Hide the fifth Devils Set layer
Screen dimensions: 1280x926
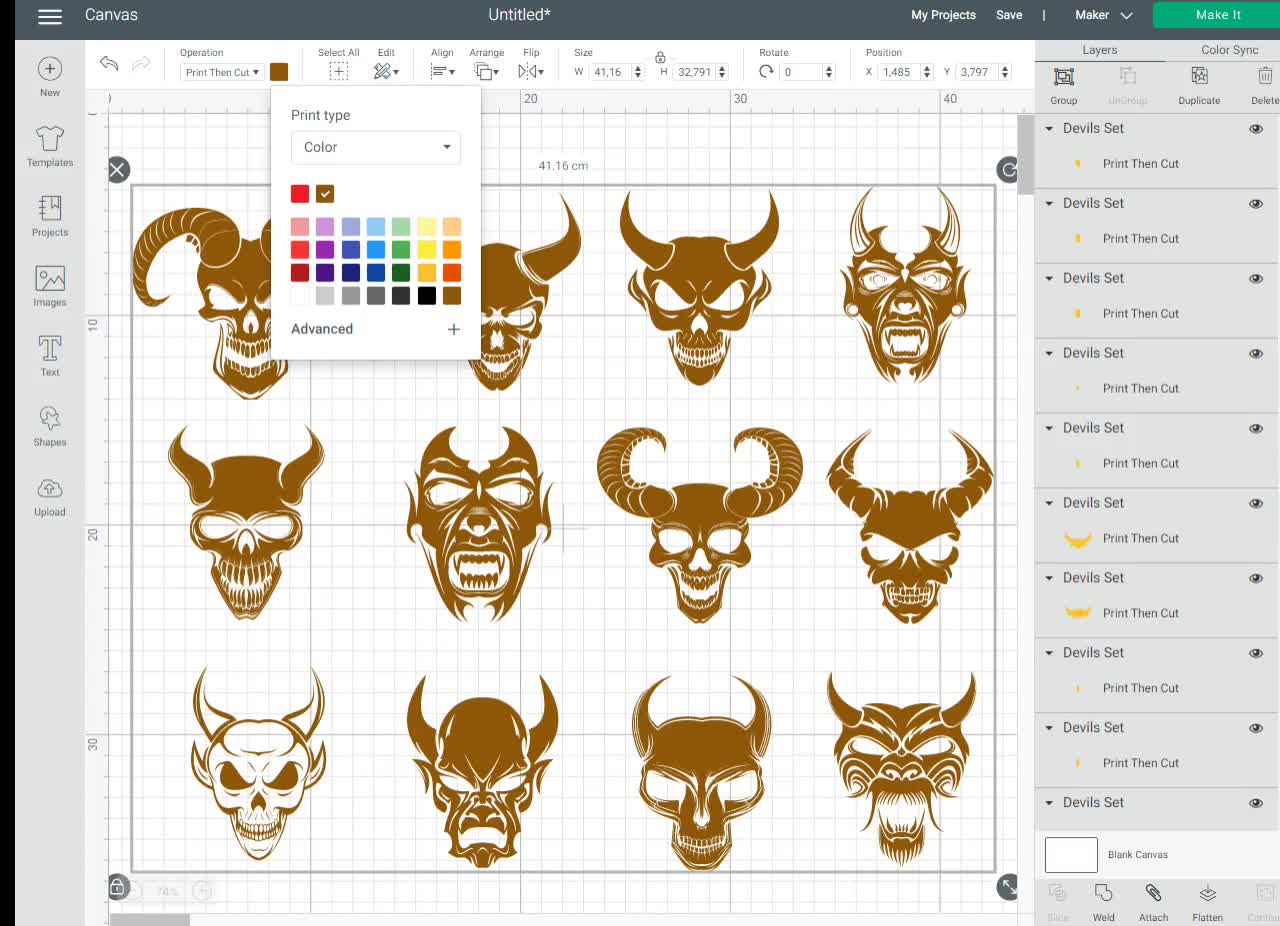[x=1256, y=429]
